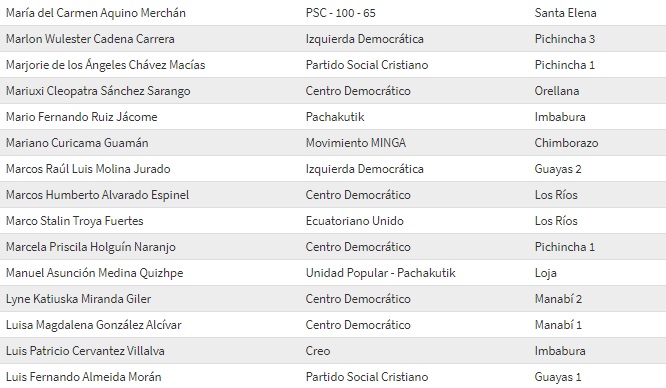Select the Guayas 2 province cell
Viewport: 666px width, 388px height.
pos(558,169)
